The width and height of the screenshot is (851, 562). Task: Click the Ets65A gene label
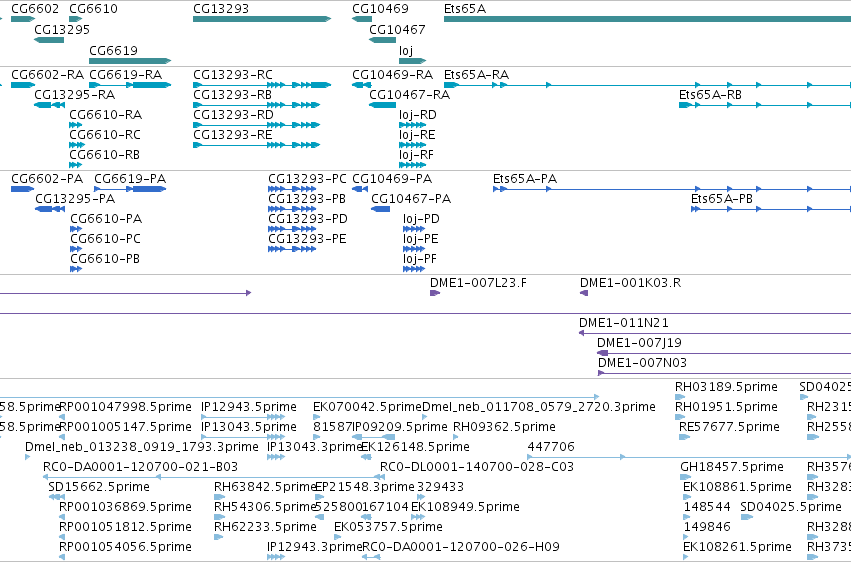click(465, 9)
